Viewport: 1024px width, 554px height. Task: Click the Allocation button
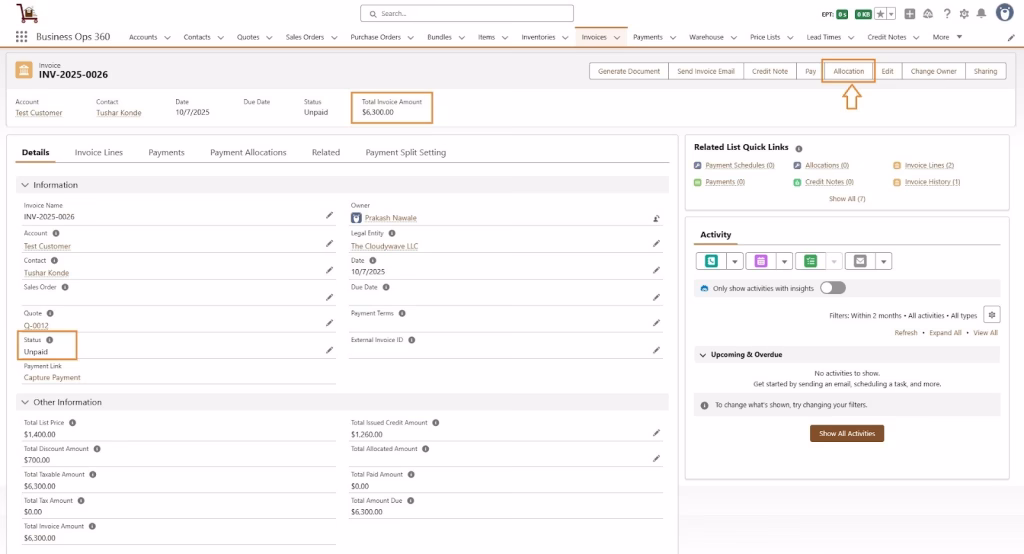(848, 71)
